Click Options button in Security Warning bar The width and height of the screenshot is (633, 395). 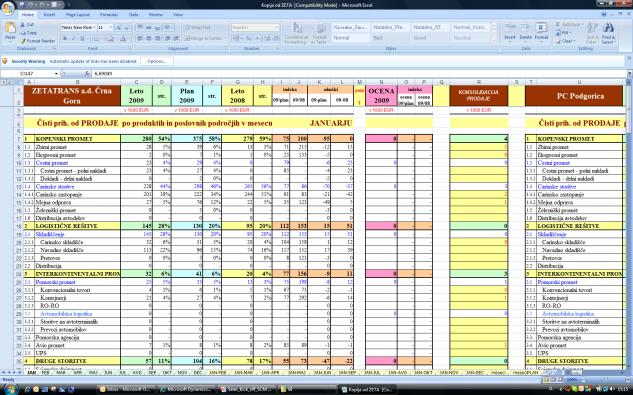coord(157,61)
